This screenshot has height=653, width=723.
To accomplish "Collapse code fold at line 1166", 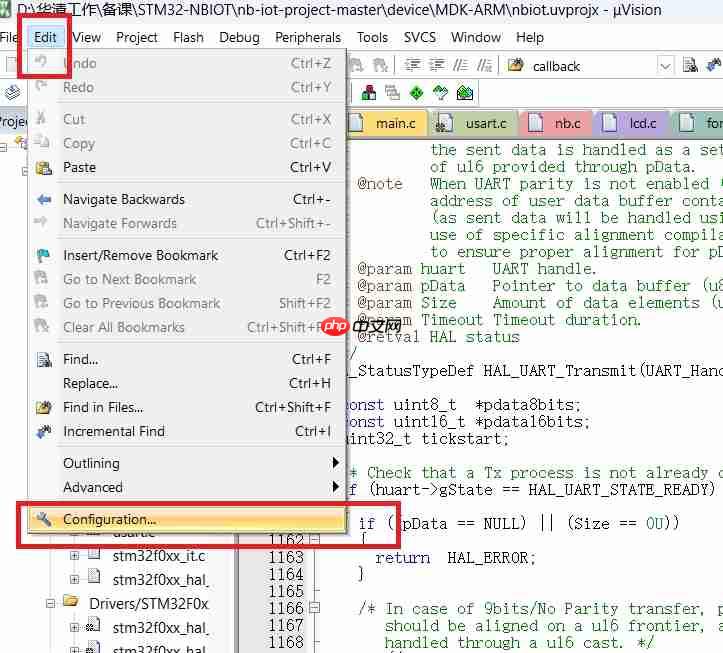I will (x=314, y=608).
